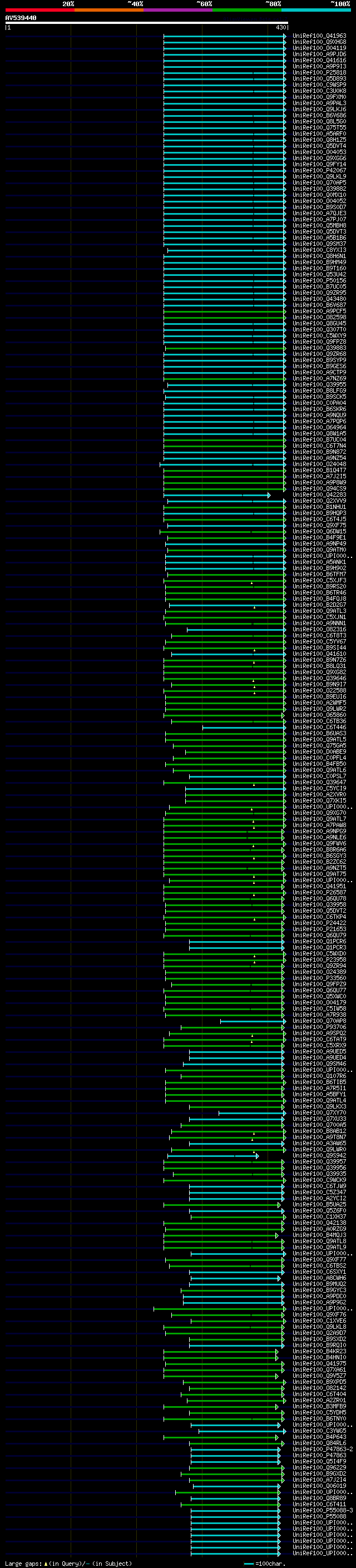Select label UniRef100_A7J2I4
356x1568 pixels.
coord(319,1480)
